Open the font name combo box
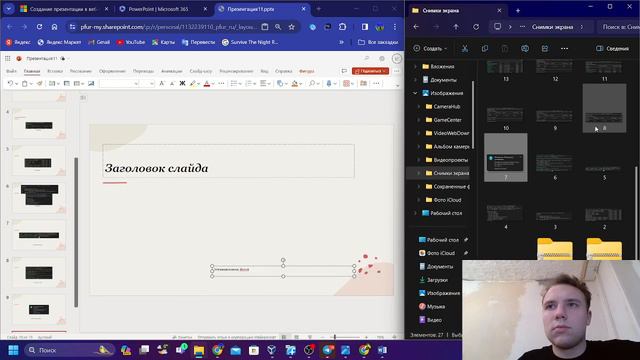Screen dimensions: 640x360 [119, 83]
